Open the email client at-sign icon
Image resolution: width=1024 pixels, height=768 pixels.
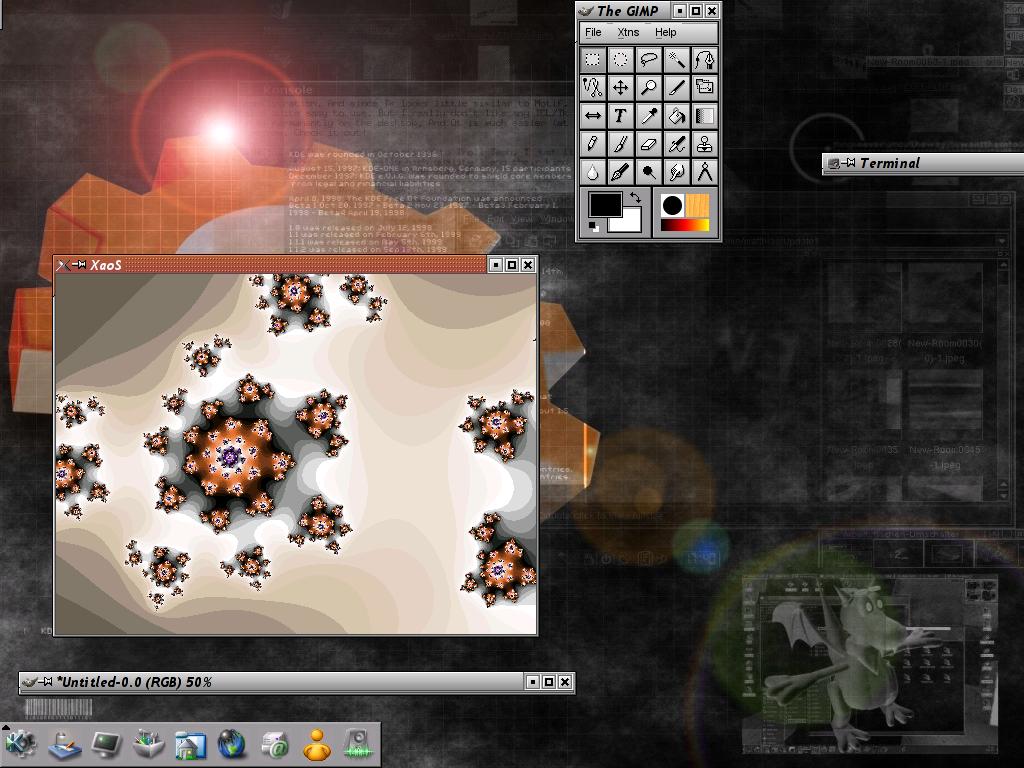pos(275,744)
